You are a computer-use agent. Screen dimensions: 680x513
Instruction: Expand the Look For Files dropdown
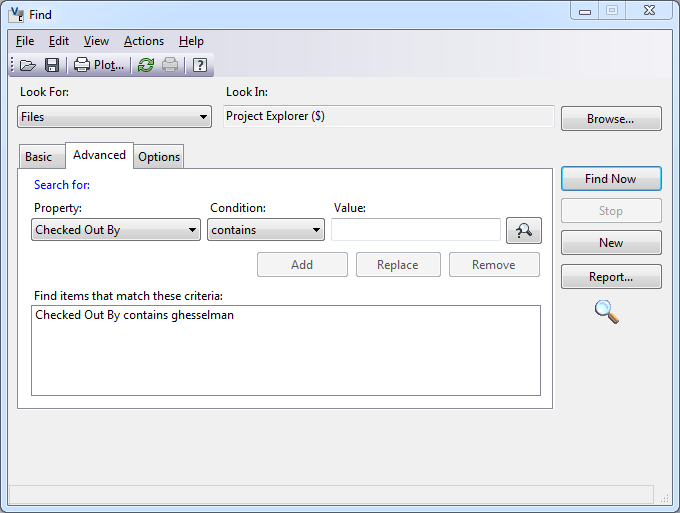pos(114,117)
